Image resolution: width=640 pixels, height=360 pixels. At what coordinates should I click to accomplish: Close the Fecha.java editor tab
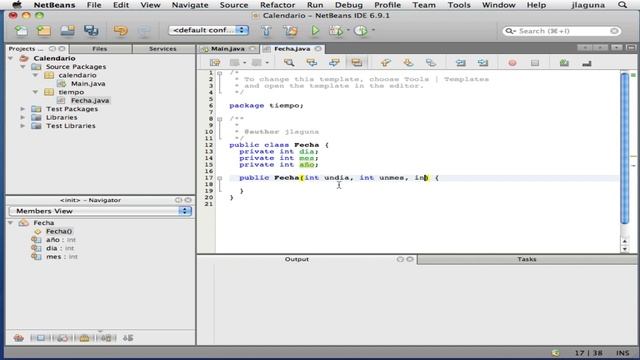tap(318, 49)
